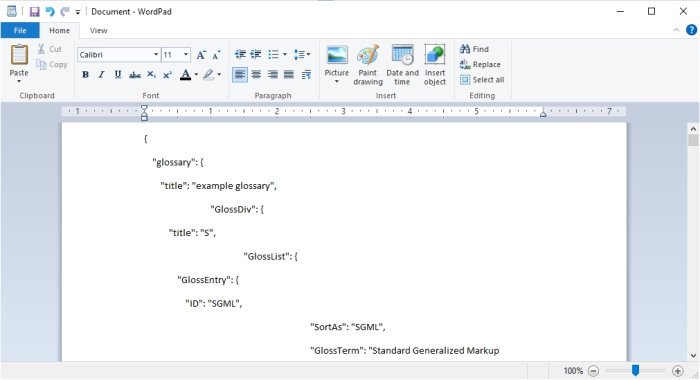The width and height of the screenshot is (700, 380).
Task: Insert Date and time
Action: [x=402, y=65]
